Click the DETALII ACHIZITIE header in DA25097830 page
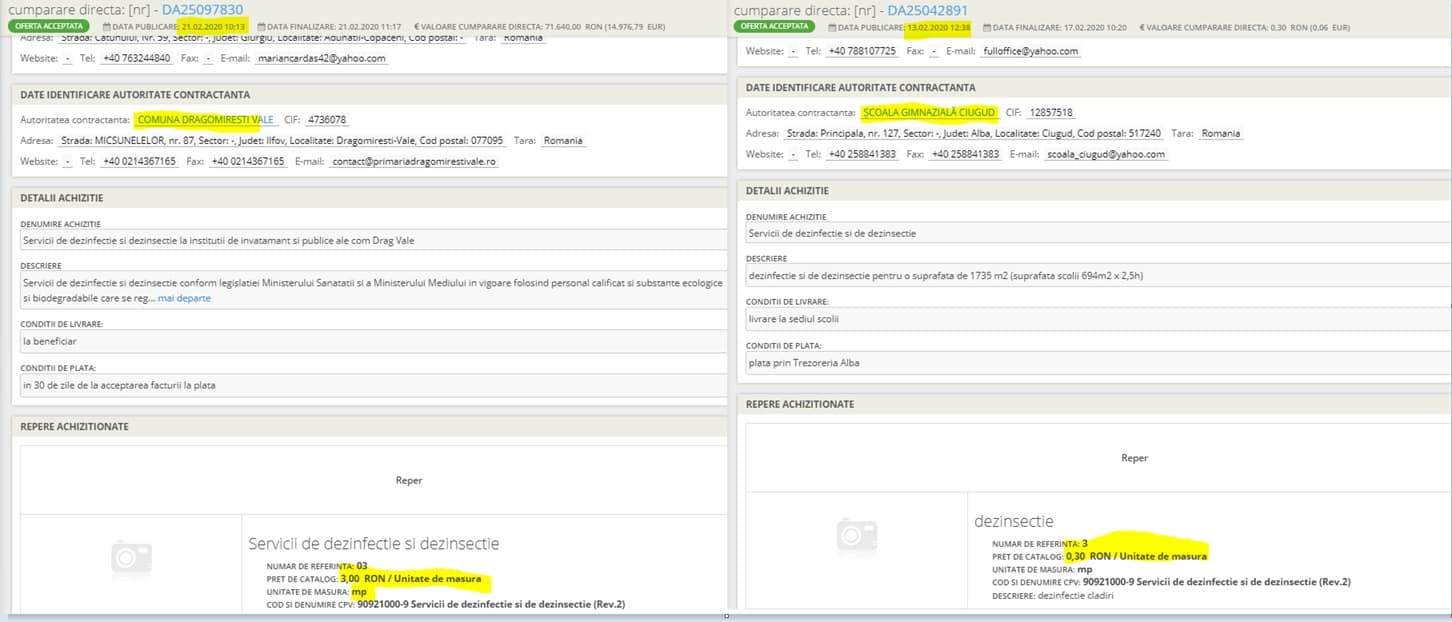This screenshot has height=622, width=1452. (x=62, y=198)
